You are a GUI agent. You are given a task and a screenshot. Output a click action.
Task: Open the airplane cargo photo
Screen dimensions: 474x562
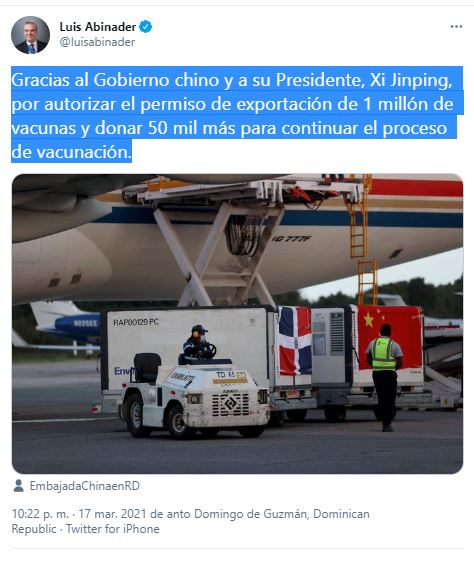point(237,324)
